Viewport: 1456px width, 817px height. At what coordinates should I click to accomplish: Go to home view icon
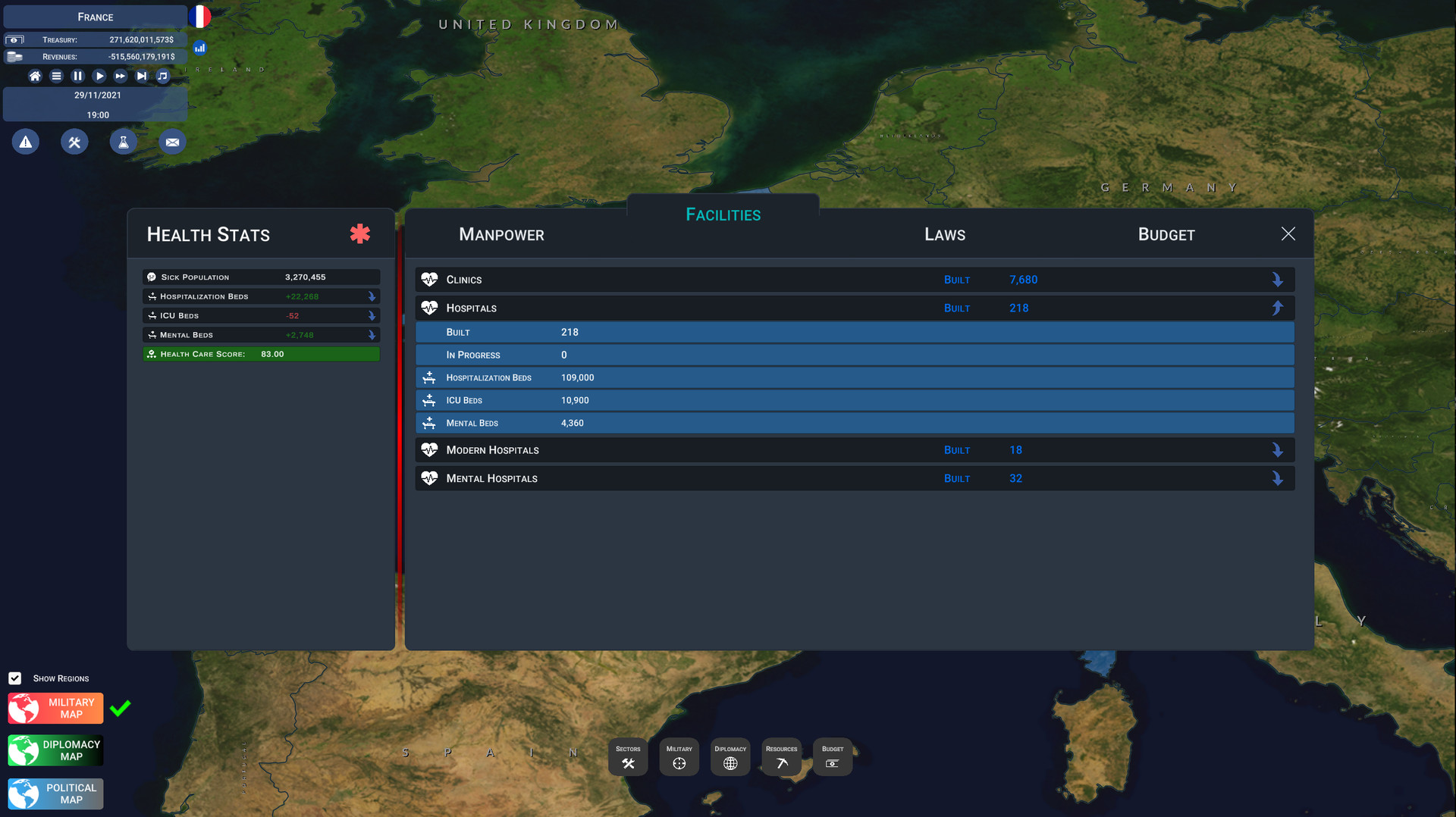point(35,76)
